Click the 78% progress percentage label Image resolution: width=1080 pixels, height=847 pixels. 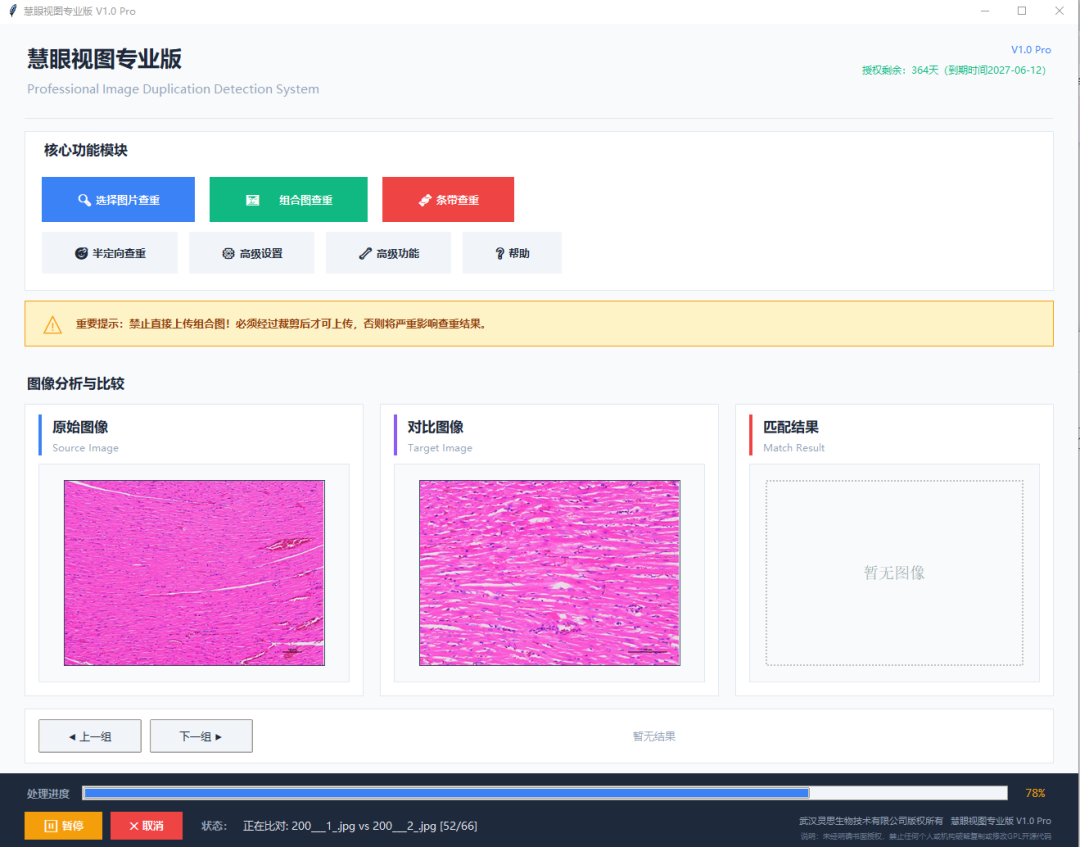click(1035, 793)
